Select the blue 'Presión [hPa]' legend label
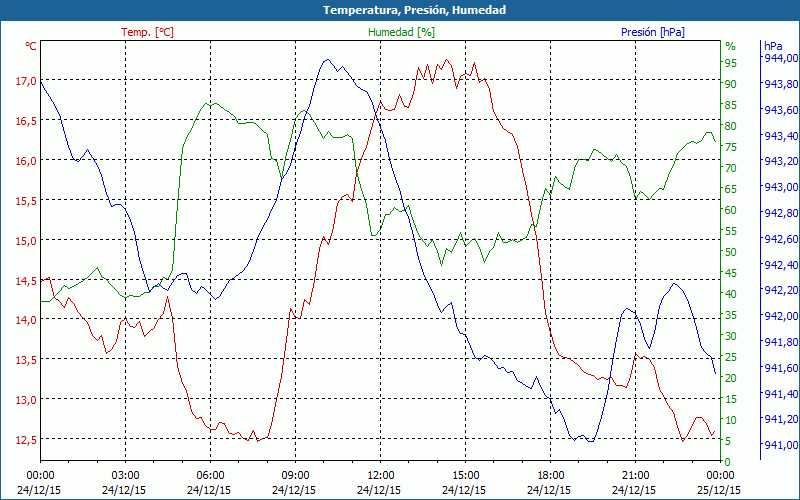 coord(653,32)
